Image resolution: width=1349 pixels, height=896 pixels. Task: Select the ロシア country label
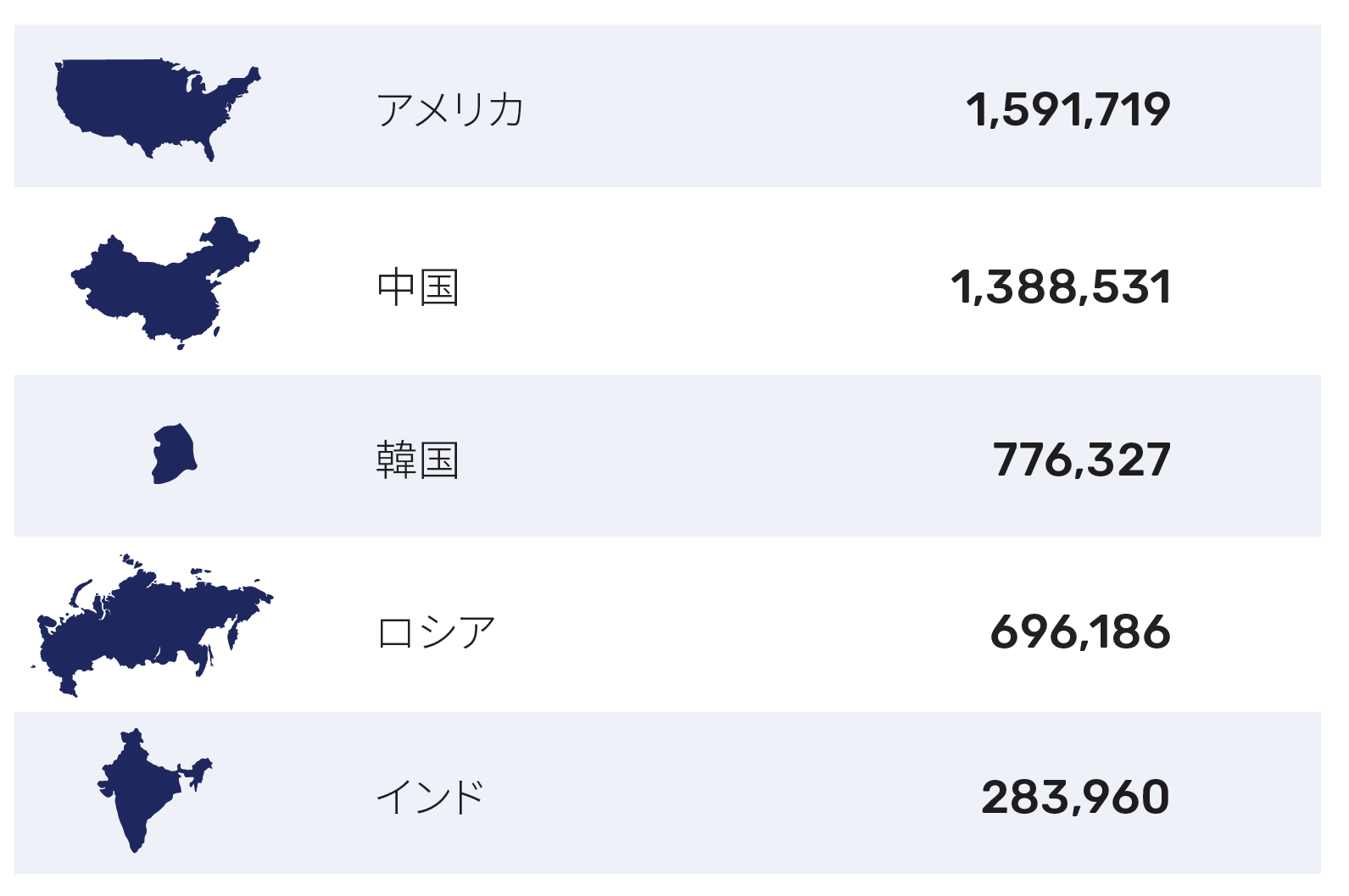[436, 632]
